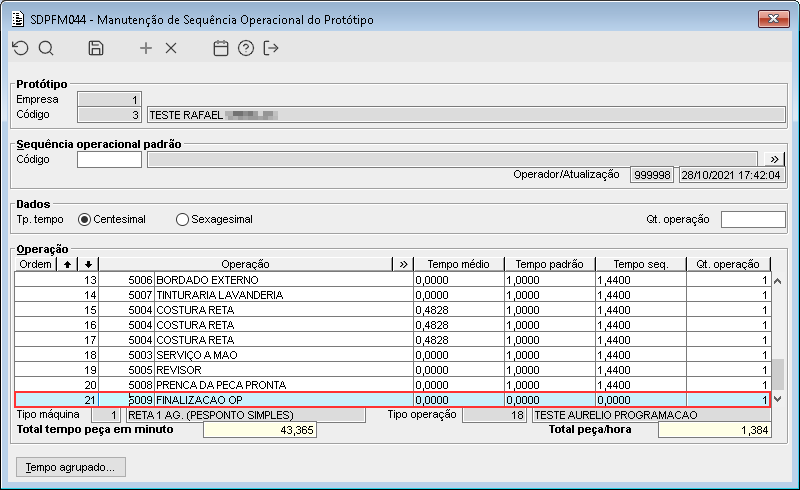The image size is (800, 490).
Task: Click the Sequência operacional padrão description field
Action: [453, 159]
